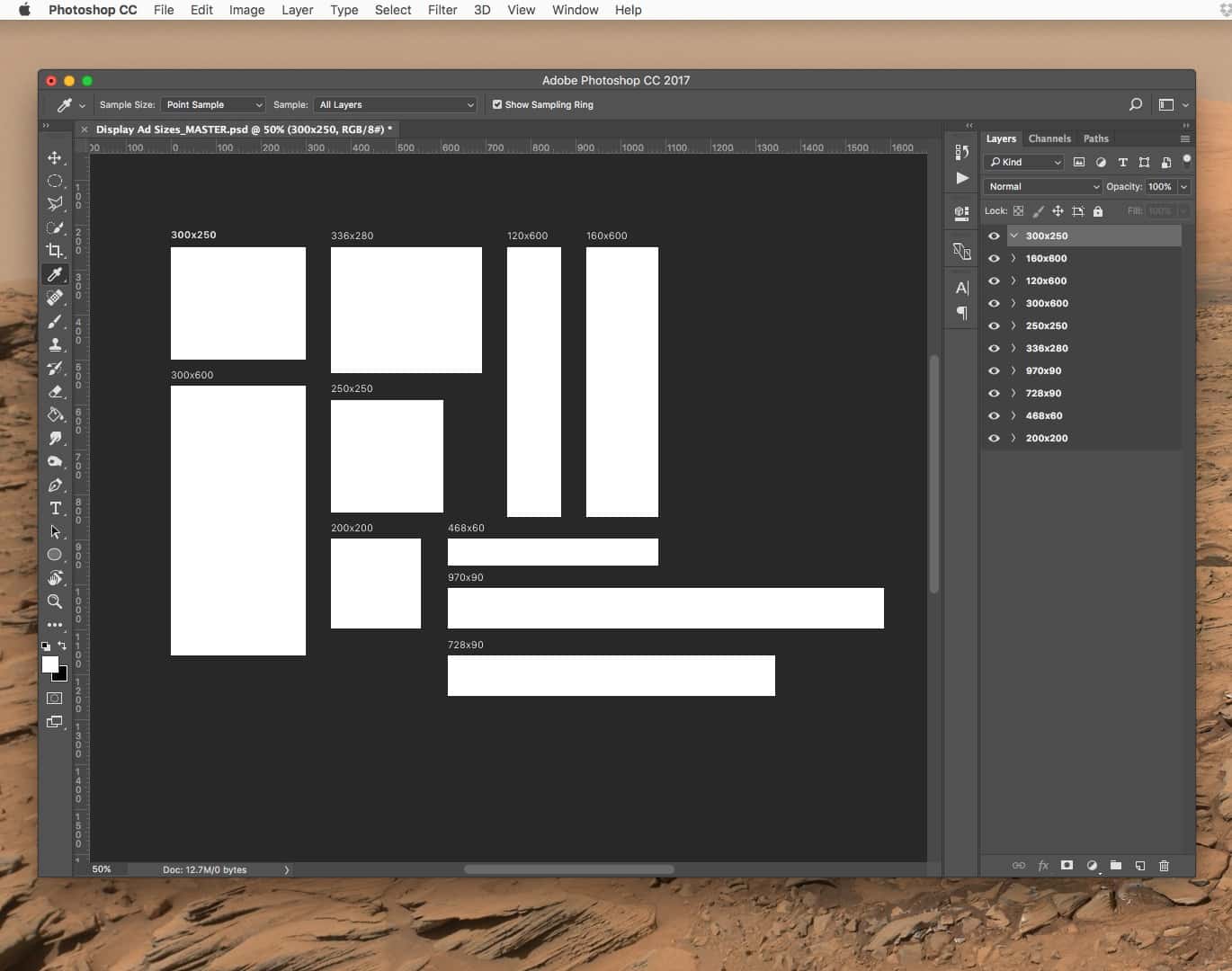Click the layer Opacity value field
Screen dimensions: 1232x971
(1160, 186)
